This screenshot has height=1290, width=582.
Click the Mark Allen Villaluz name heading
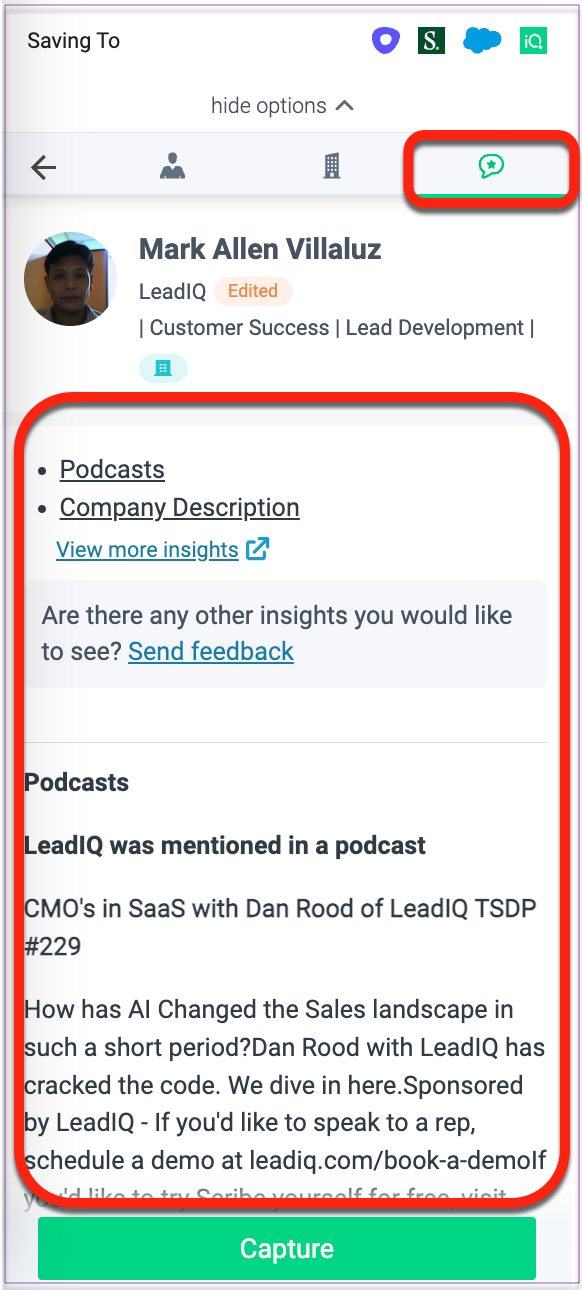click(x=260, y=248)
